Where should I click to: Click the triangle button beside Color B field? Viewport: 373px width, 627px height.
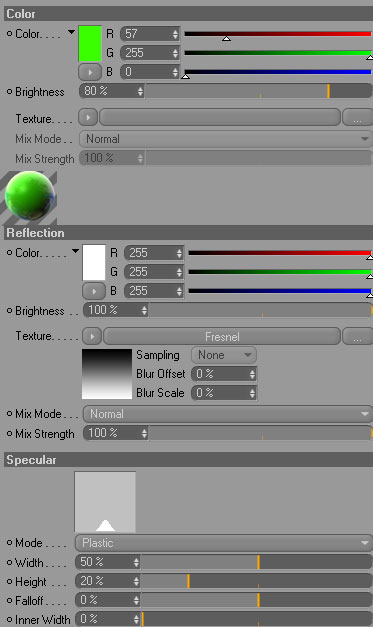click(90, 72)
